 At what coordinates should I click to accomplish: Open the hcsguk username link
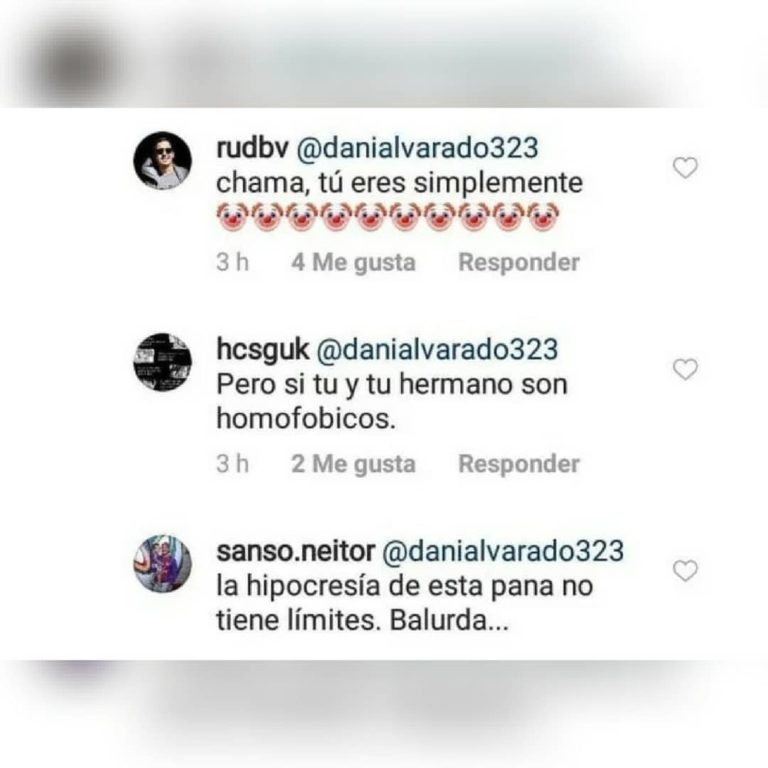[x=263, y=349]
